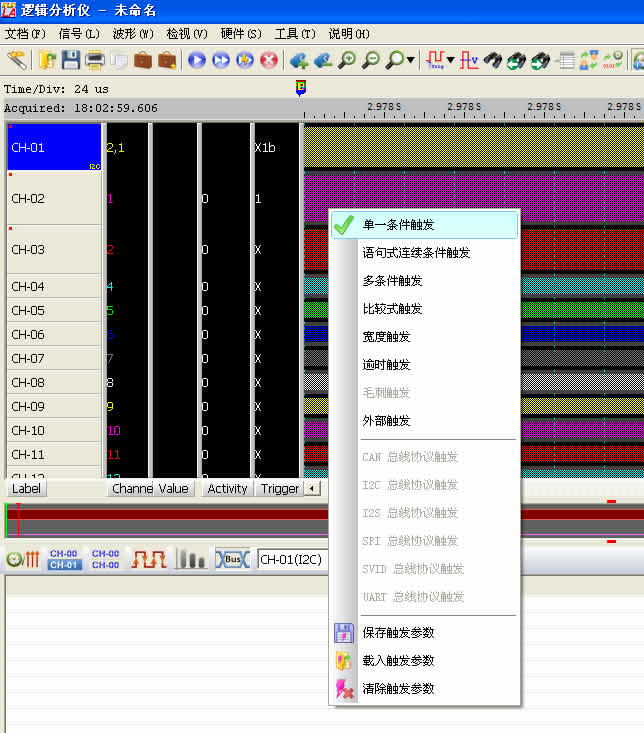
Task: Click the blue hand pointer icon
Action: click(322, 60)
